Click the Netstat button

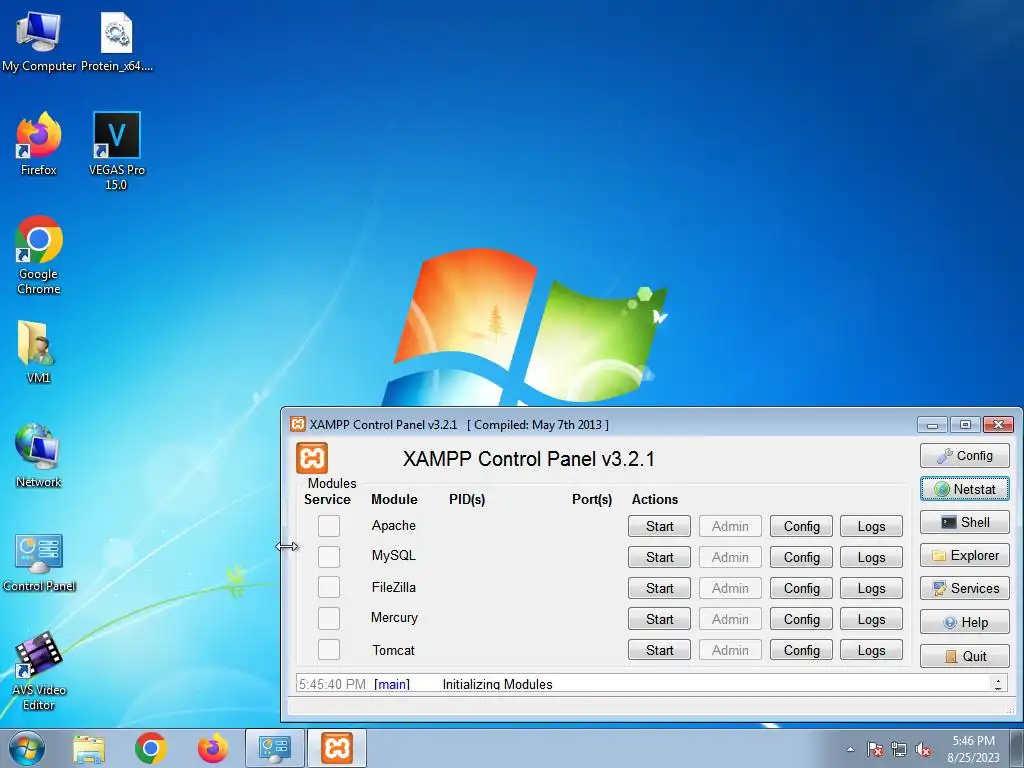[965, 489]
